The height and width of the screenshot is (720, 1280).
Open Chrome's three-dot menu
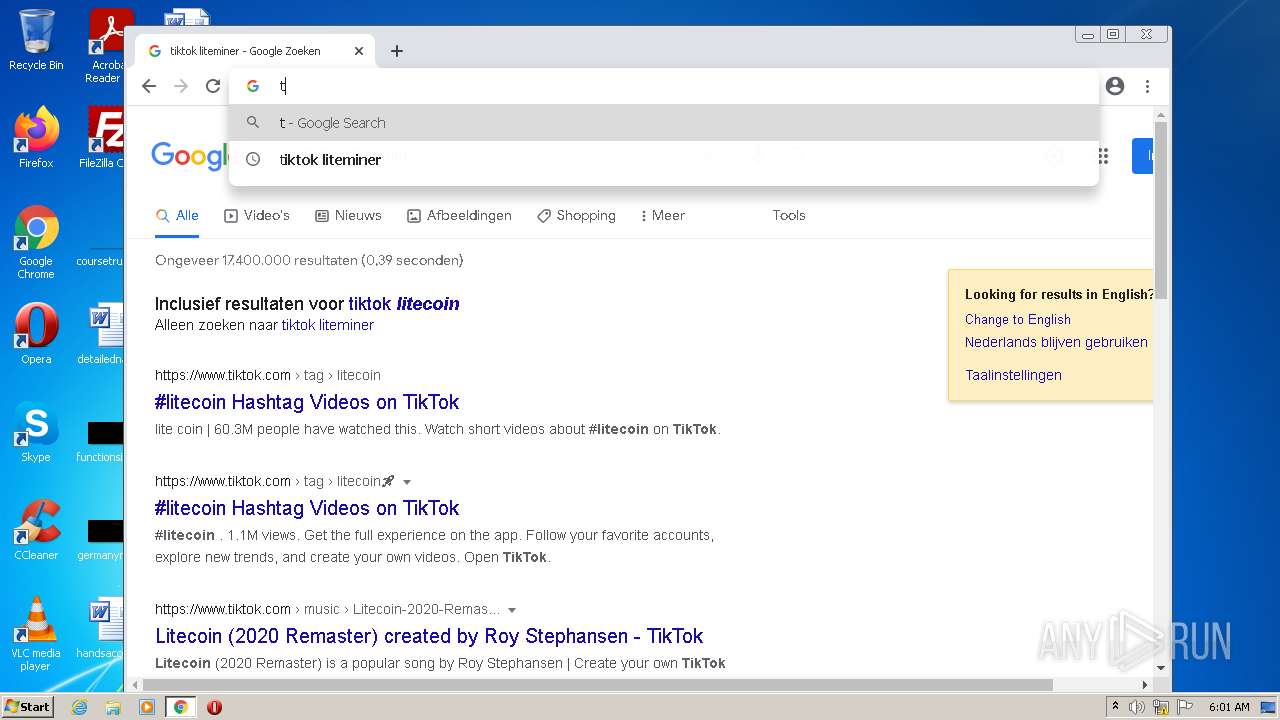(1147, 86)
